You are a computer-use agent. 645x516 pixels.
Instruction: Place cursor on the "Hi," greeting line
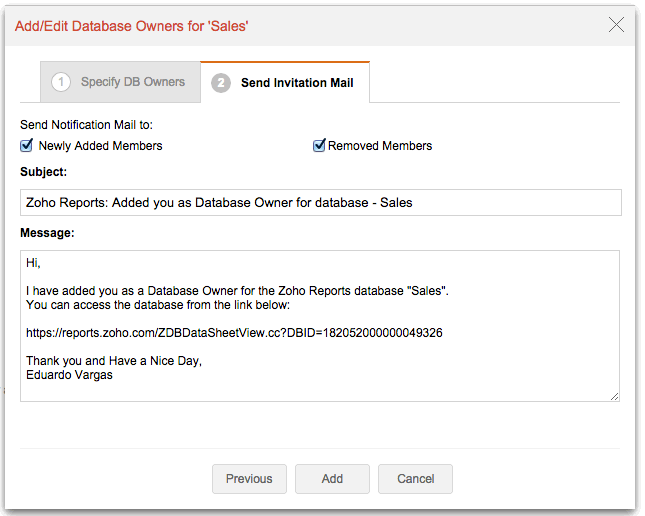click(35, 264)
